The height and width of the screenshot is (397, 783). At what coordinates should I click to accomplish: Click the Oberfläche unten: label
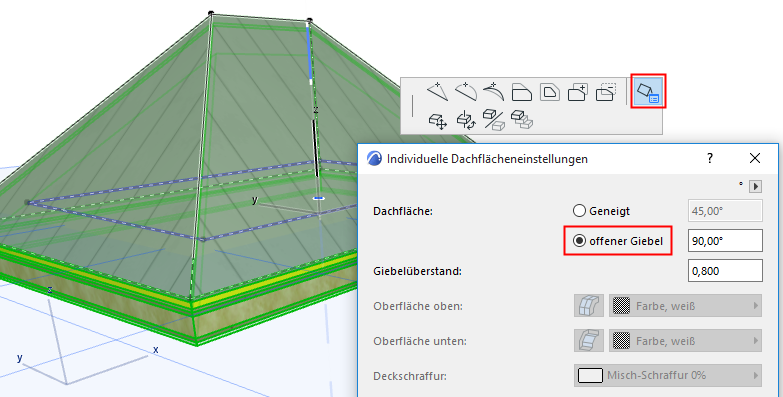[x=420, y=341]
